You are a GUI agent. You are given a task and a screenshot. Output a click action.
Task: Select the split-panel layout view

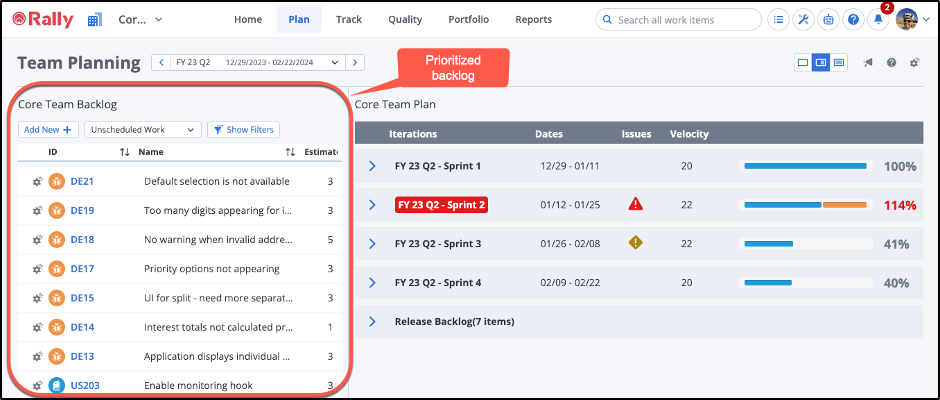tap(820, 63)
